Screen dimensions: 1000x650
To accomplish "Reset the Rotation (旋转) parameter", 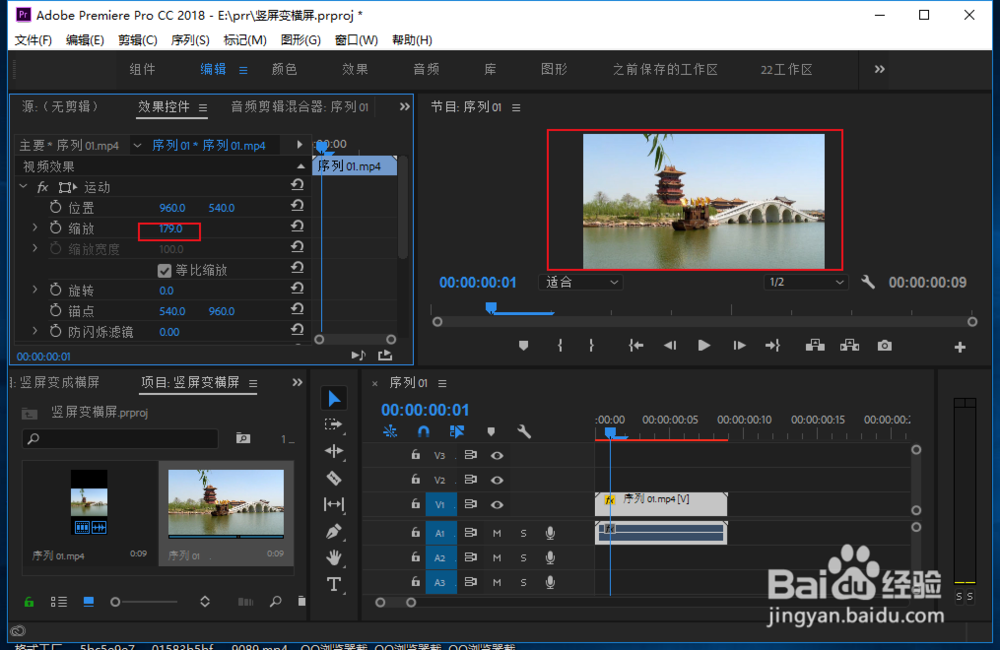I will (297, 288).
